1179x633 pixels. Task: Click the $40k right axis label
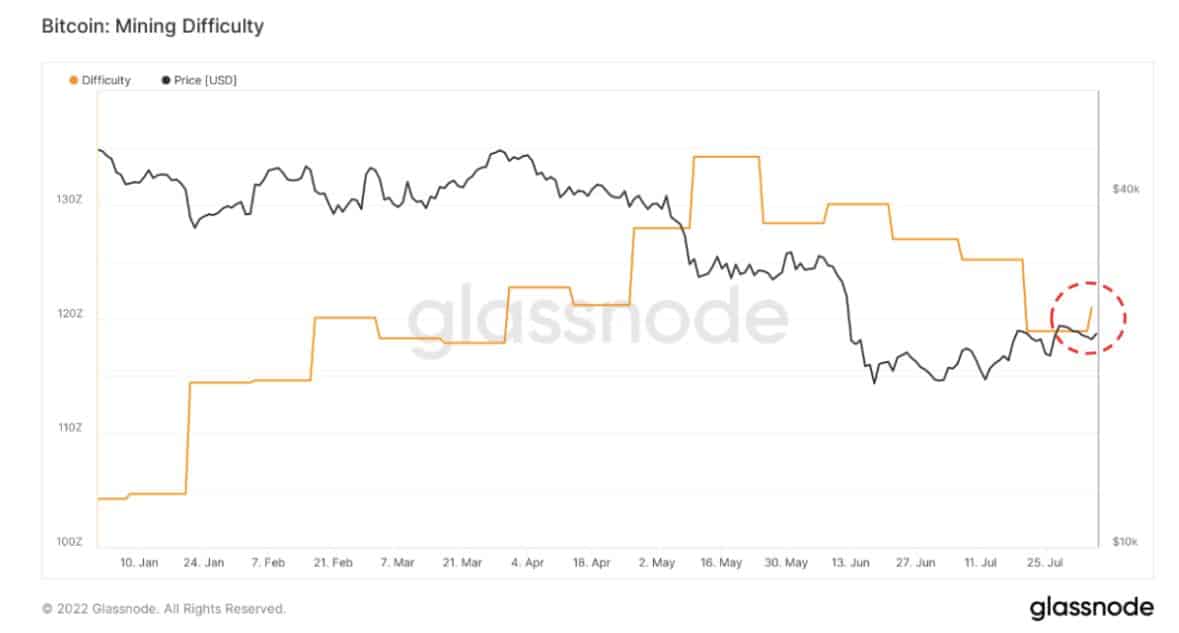(x=1126, y=189)
